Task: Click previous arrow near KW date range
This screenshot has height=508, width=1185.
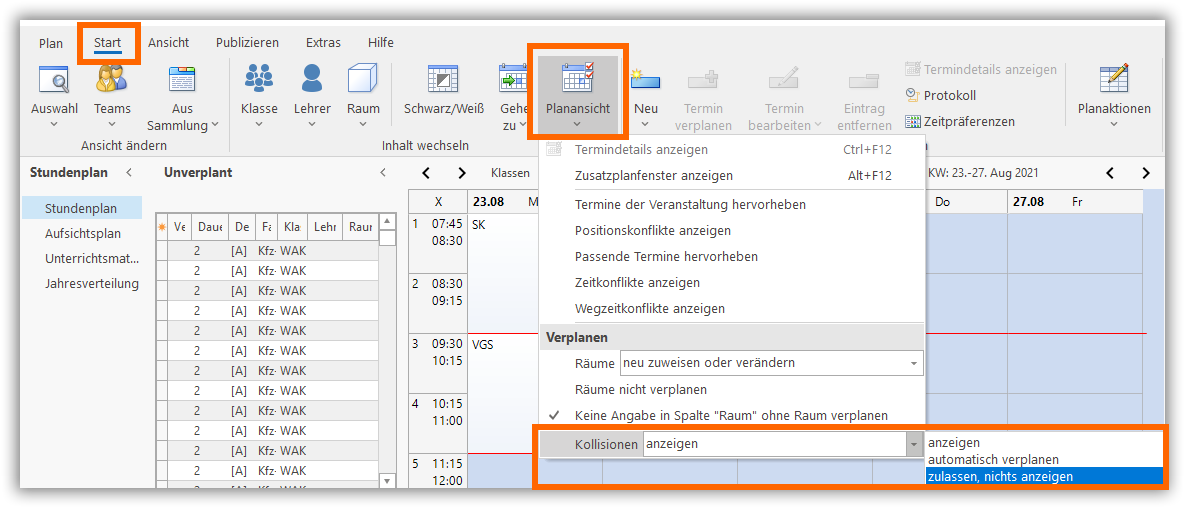Action: coord(1110,173)
